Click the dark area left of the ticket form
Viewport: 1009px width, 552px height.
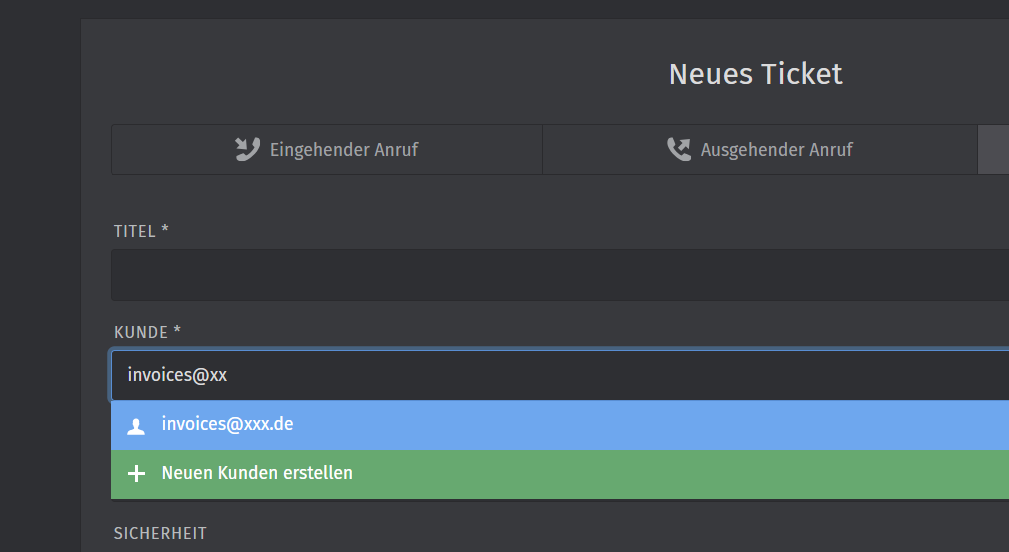click(x=40, y=300)
